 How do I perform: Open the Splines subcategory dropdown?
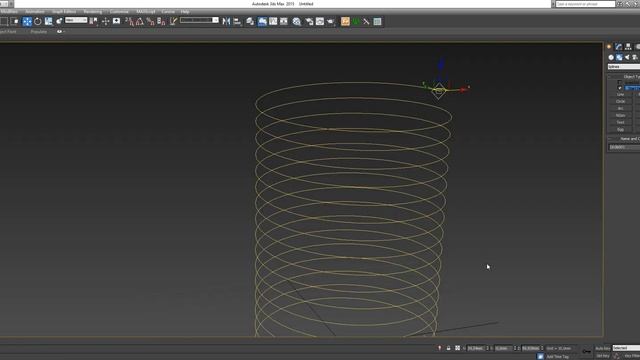(624, 67)
